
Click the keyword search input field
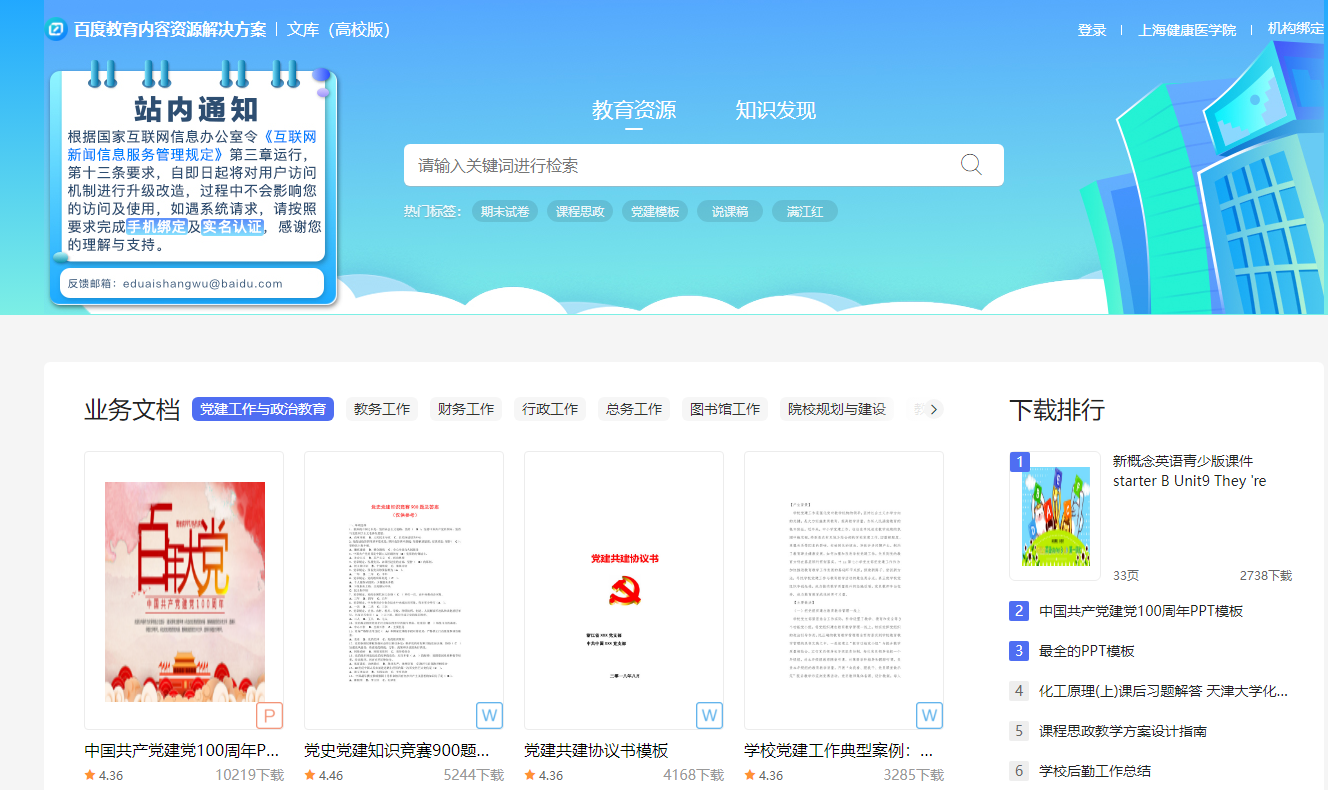point(680,165)
